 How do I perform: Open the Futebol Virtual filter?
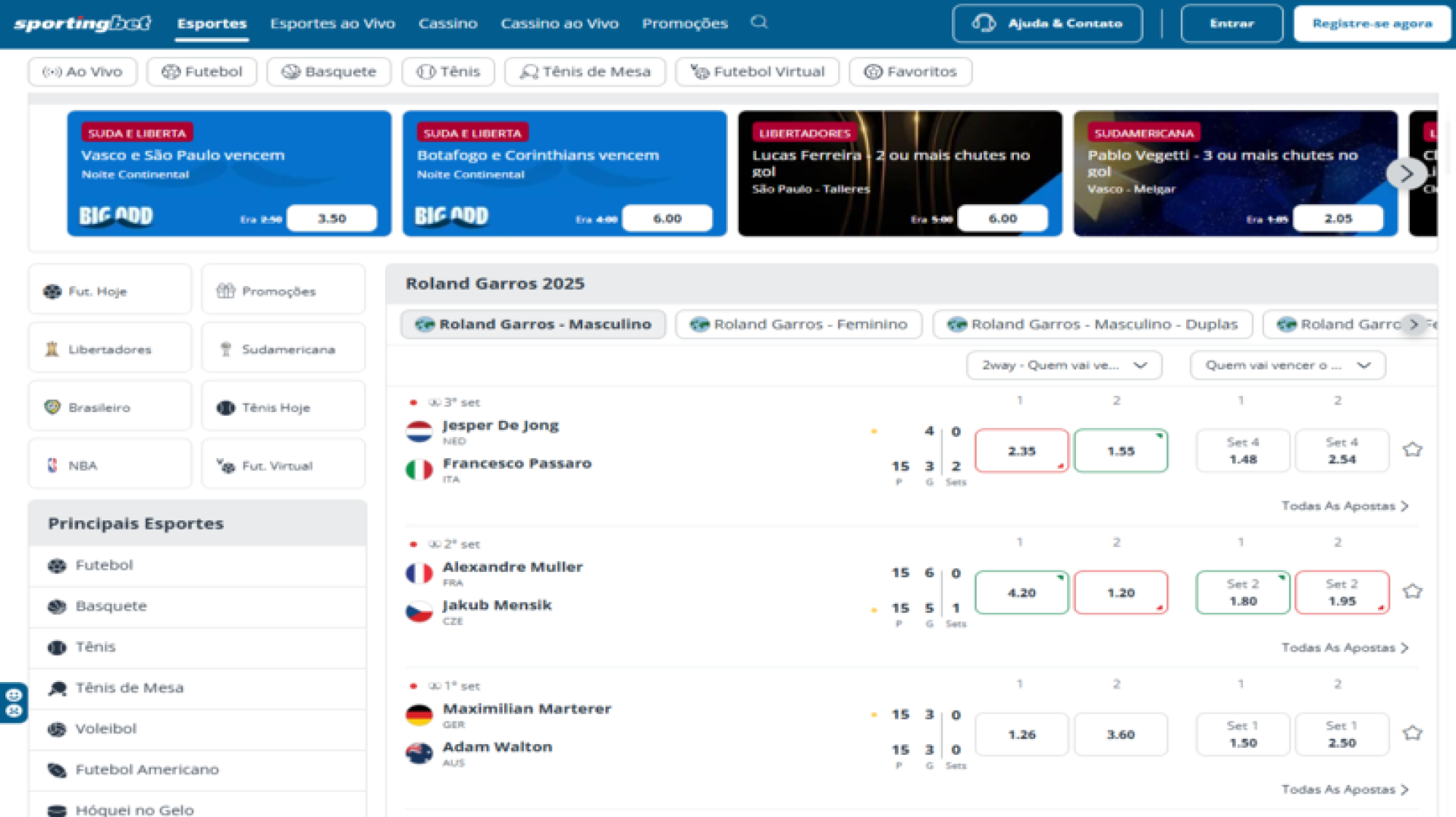756,71
